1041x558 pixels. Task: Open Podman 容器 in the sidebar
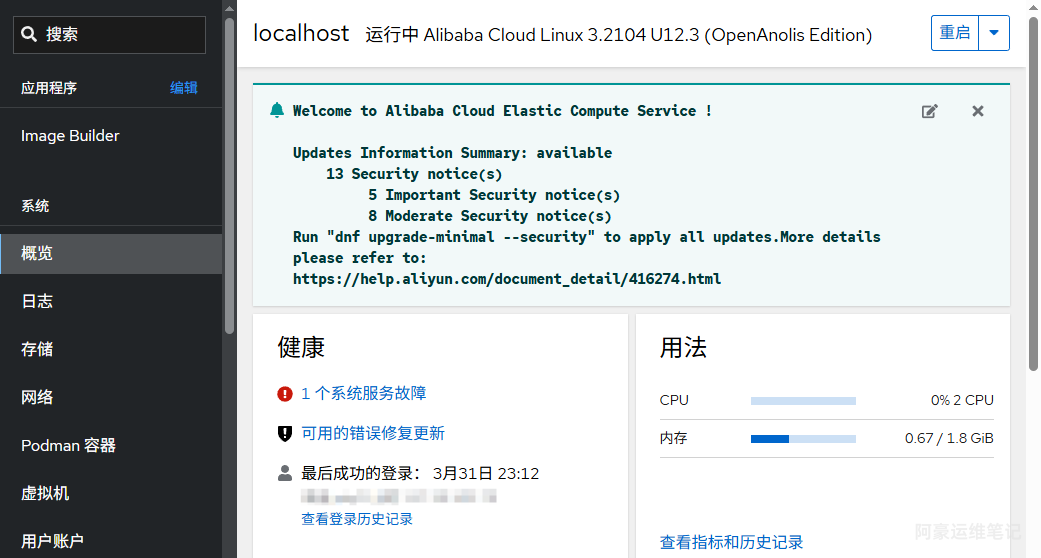coord(68,445)
